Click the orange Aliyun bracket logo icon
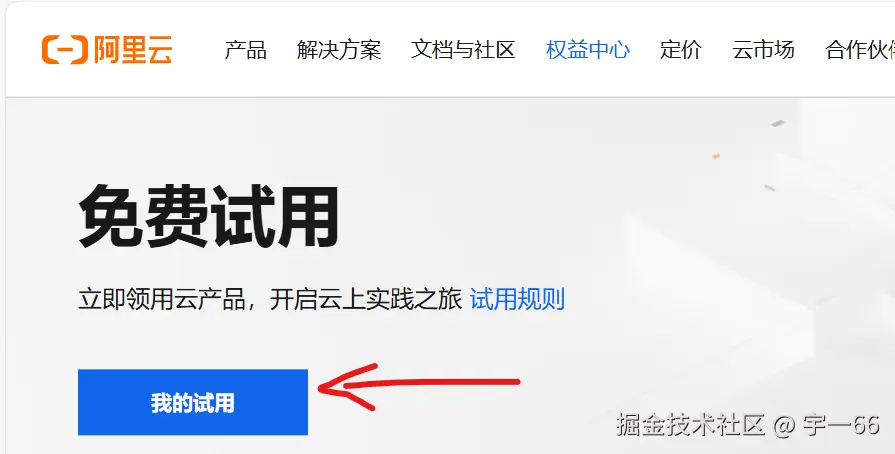895x454 pixels. (64, 50)
